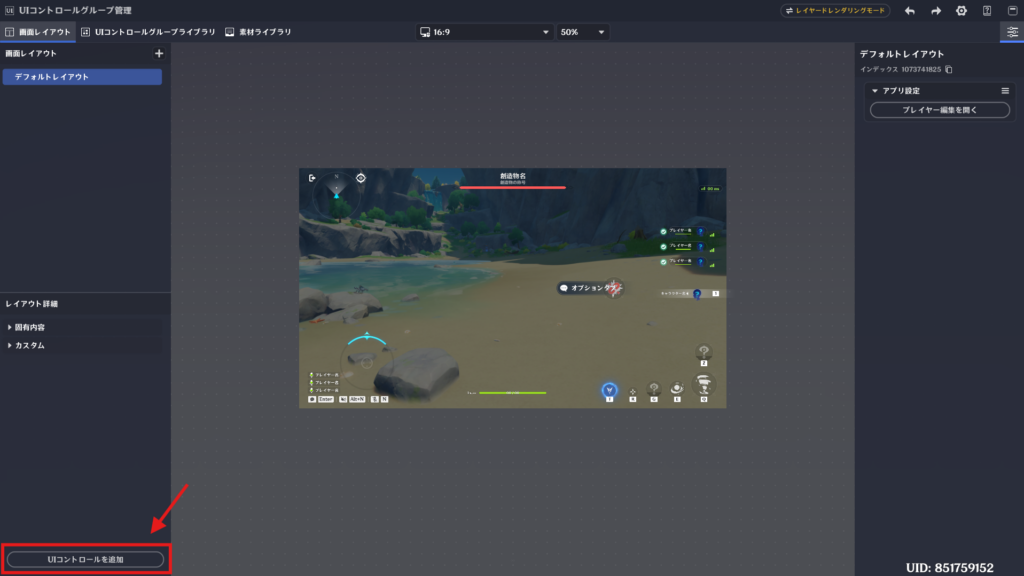1024x576 pixels.
Task: Click the blue highlighted skill icon in preview
Action: click(609, 390)
